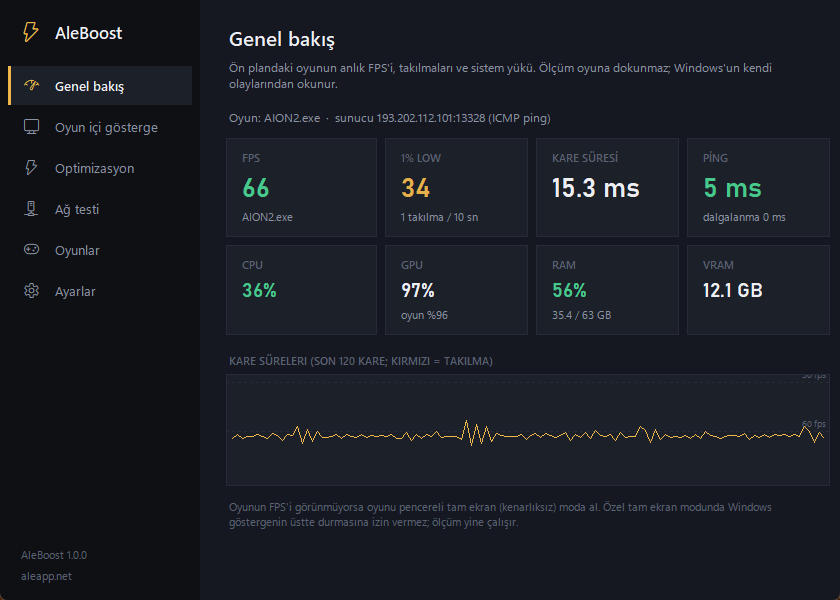840x600 pixels.
Task: Click the Genel bakış page heading
Action: [282, 40]
